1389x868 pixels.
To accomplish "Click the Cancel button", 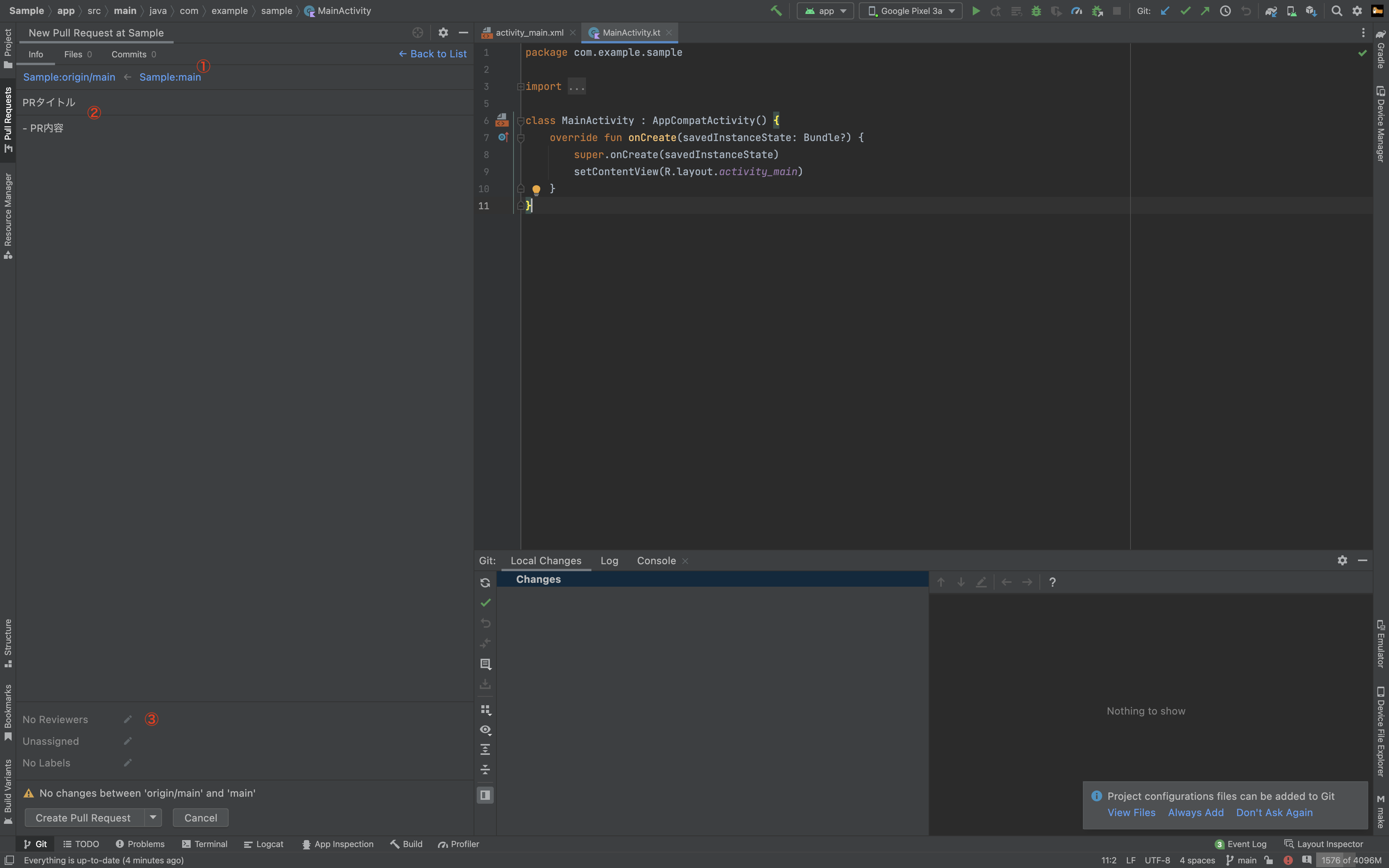I will pos(200,818).
